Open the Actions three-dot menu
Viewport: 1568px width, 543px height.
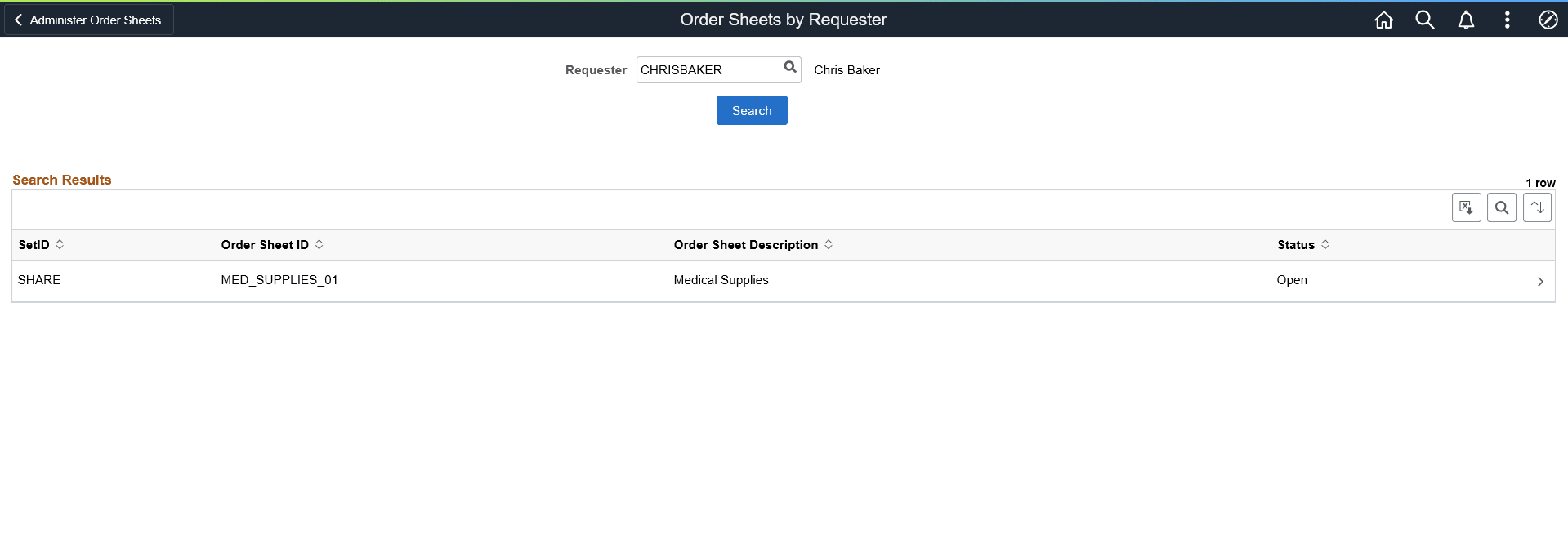[1508, 20]
